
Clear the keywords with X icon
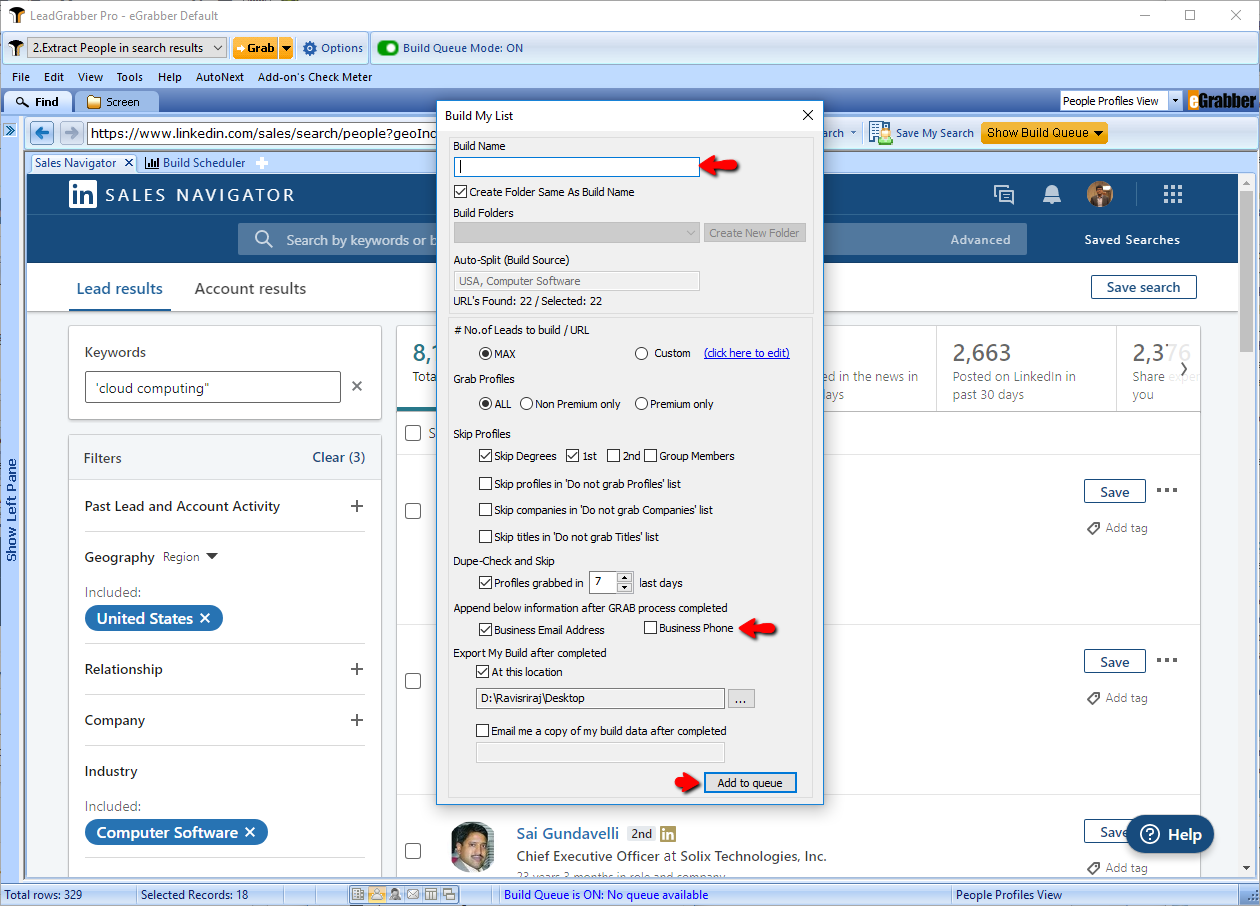357,387
